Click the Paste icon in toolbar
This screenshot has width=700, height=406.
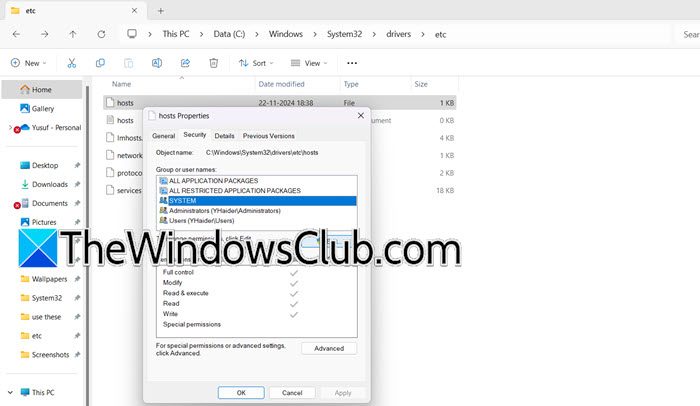(x=129, y=63)
